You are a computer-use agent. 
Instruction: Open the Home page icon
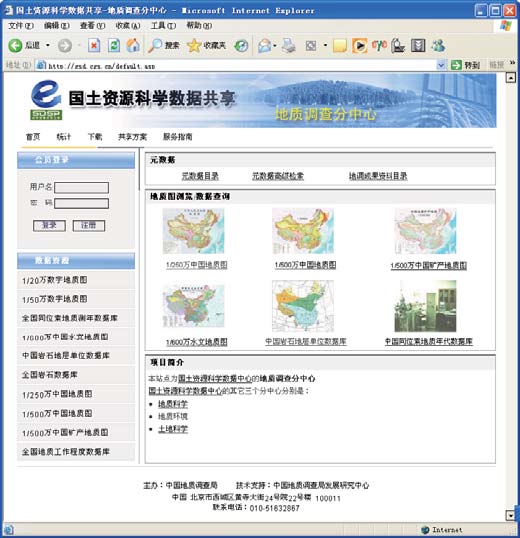133,45
